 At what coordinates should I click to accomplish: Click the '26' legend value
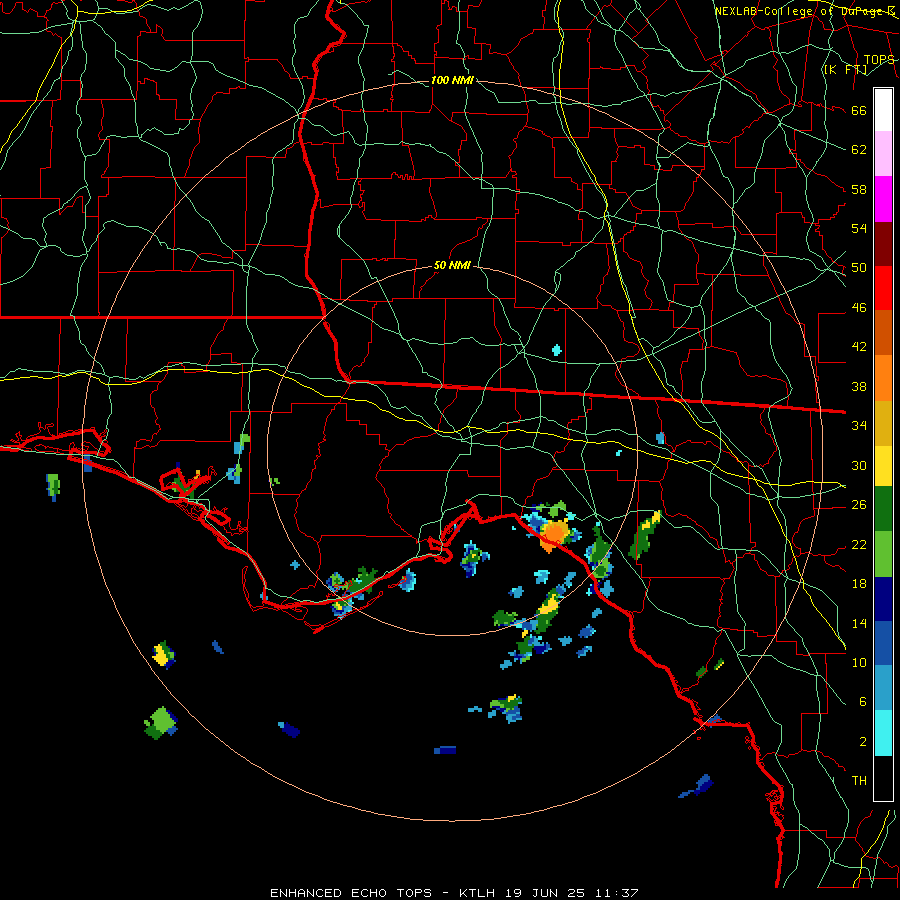(x=859, y=505)
